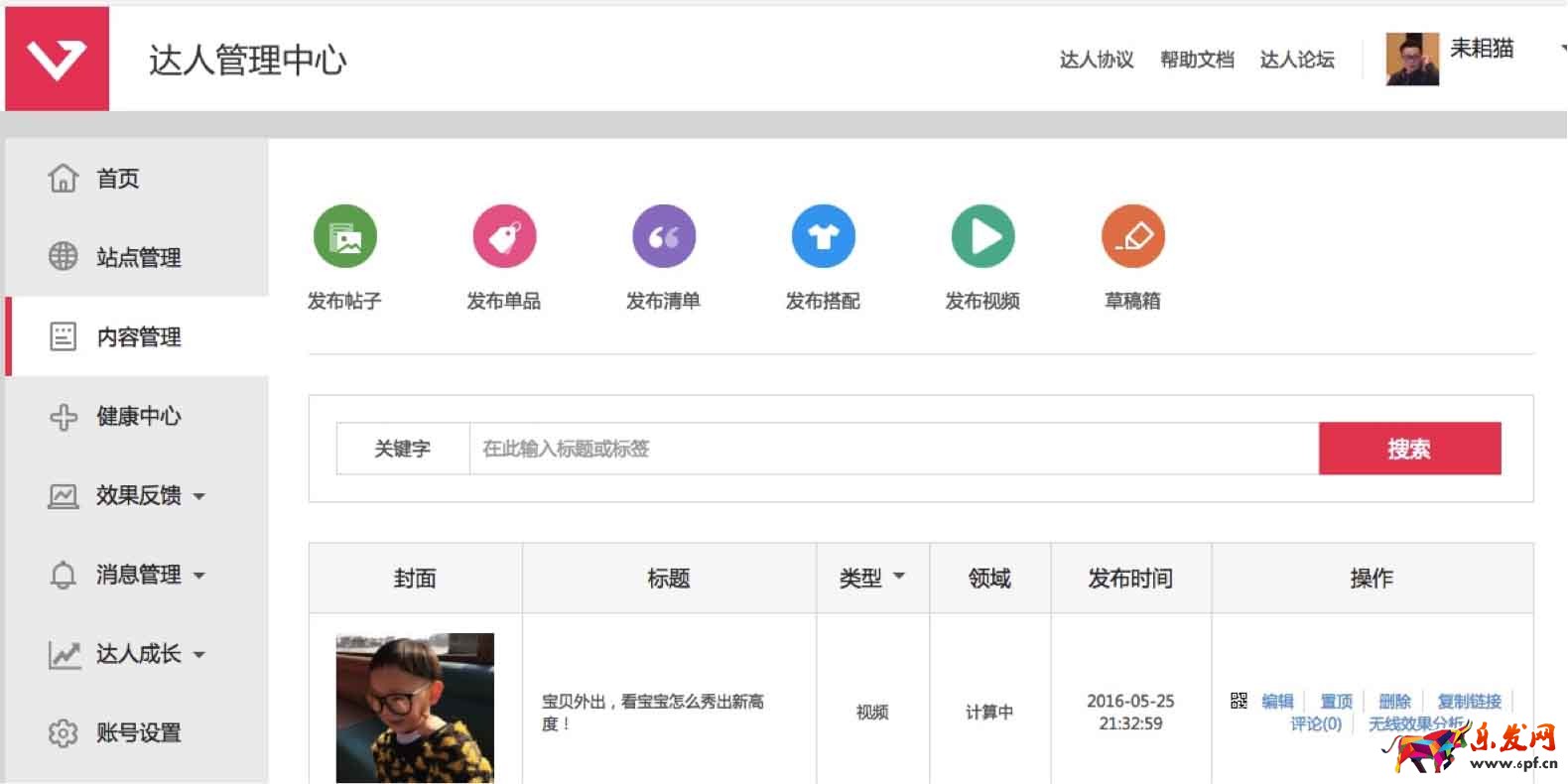The height and width of the screenshot is (784, 1568).
Task: Open the child video cover thumbnail
Action: (415, 708)
